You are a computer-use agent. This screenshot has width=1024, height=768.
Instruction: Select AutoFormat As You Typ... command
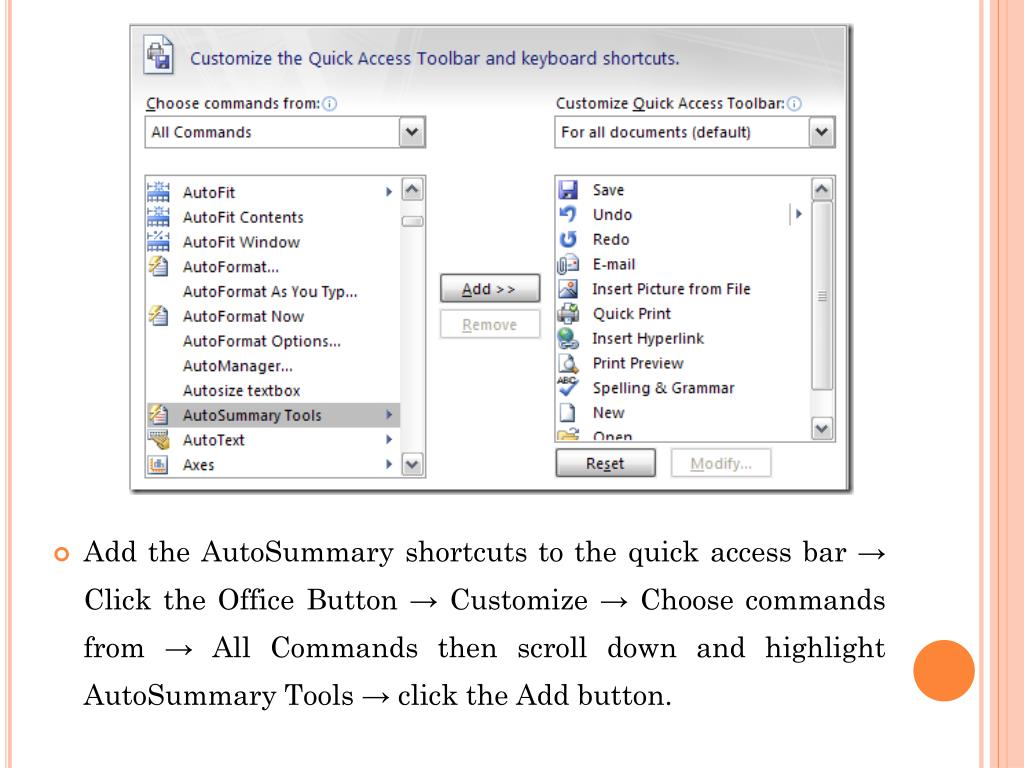click(273, 291)
